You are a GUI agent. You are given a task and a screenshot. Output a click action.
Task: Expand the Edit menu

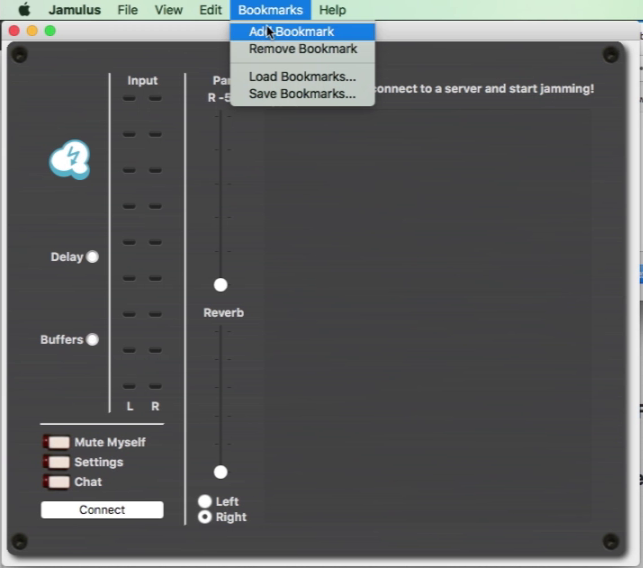(210, 10)
